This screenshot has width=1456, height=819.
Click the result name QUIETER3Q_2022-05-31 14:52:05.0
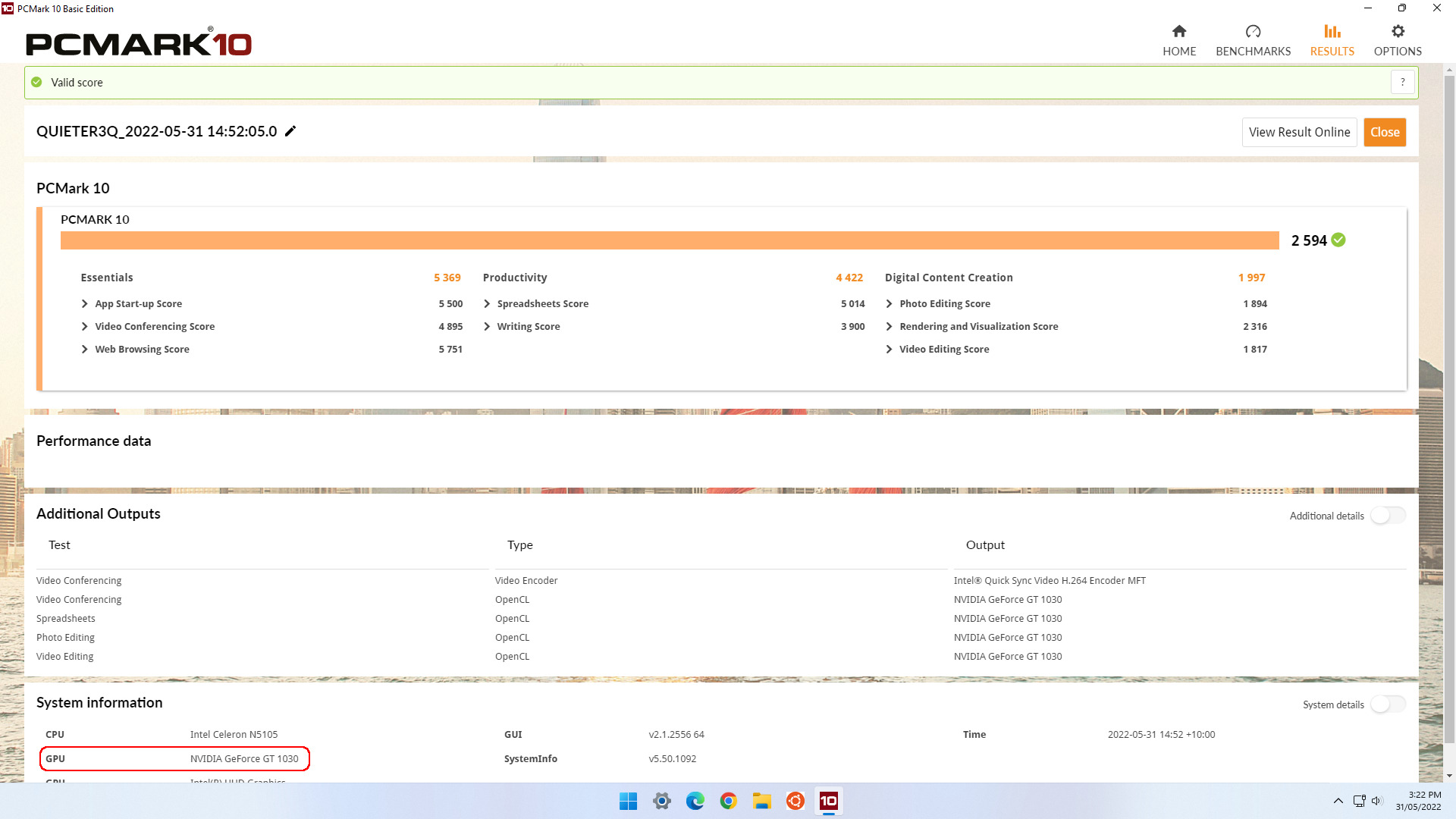157,131
